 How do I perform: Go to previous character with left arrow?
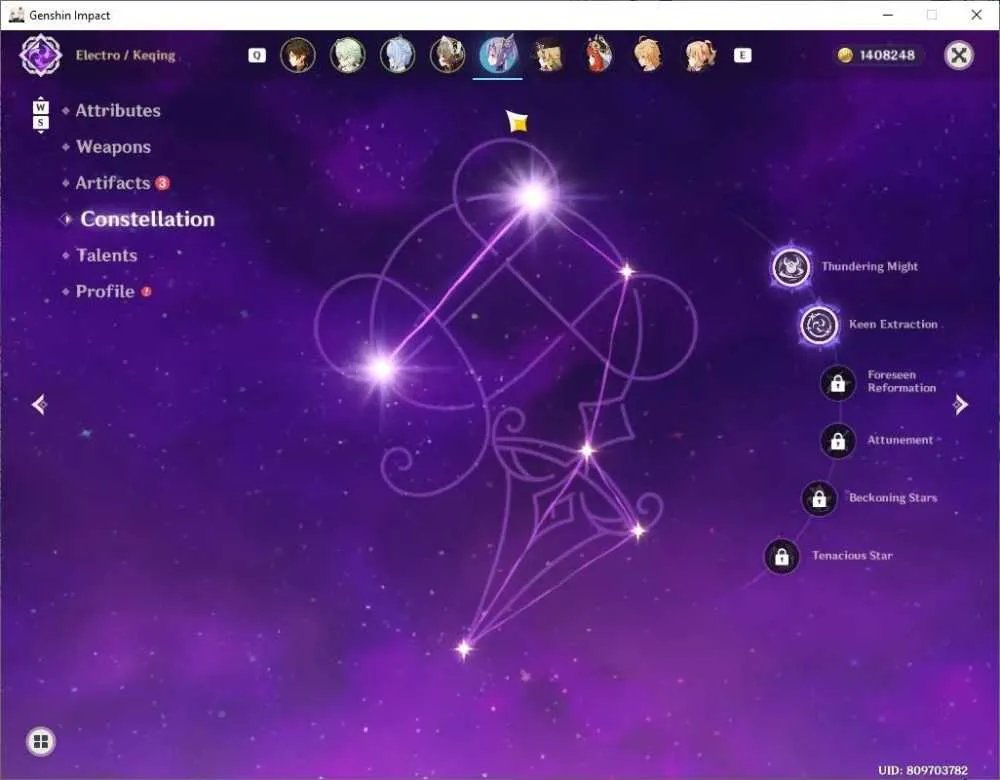click(40, 404)
